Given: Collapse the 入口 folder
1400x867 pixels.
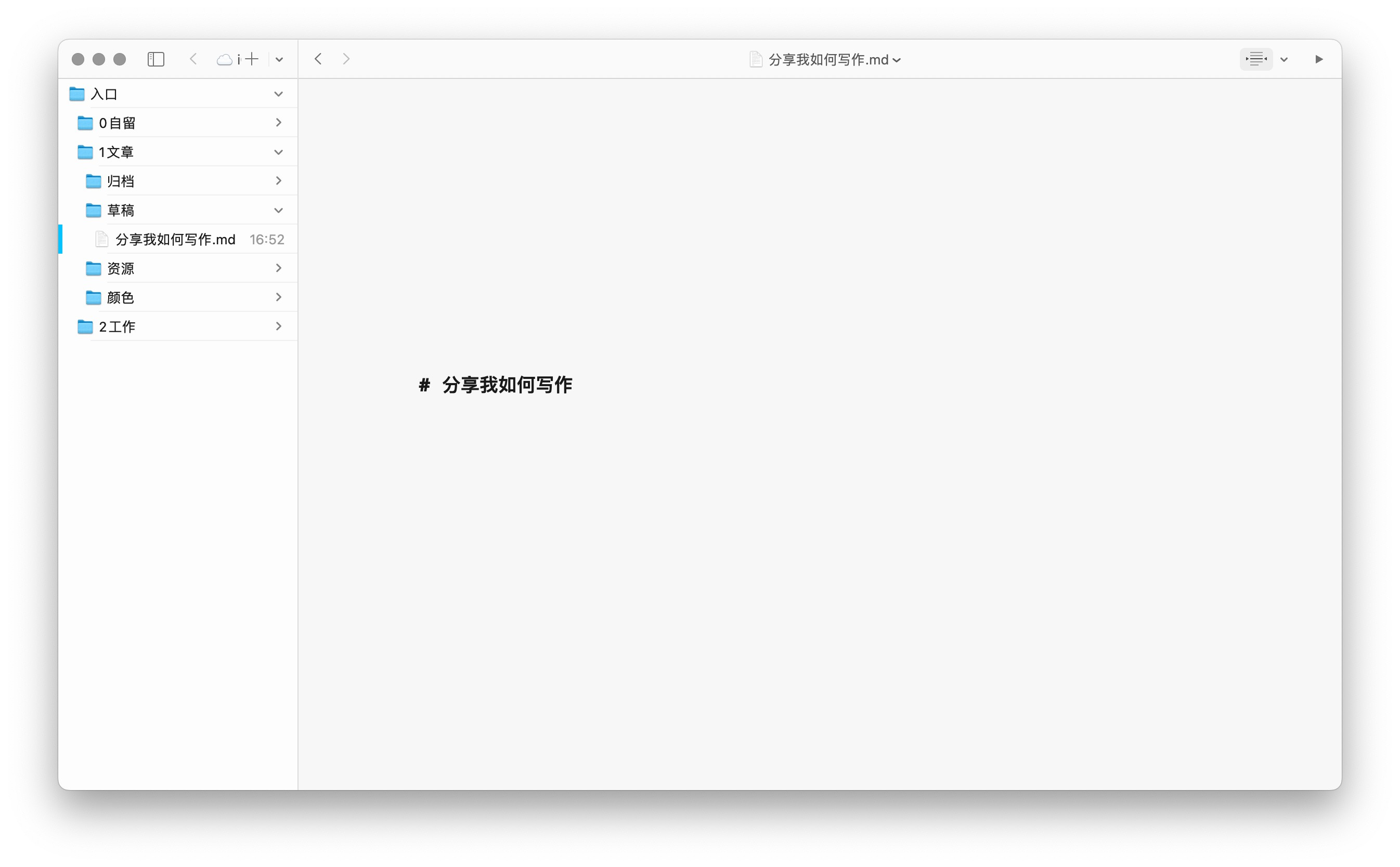Looking at the screenshot, I should click(278, 94).
